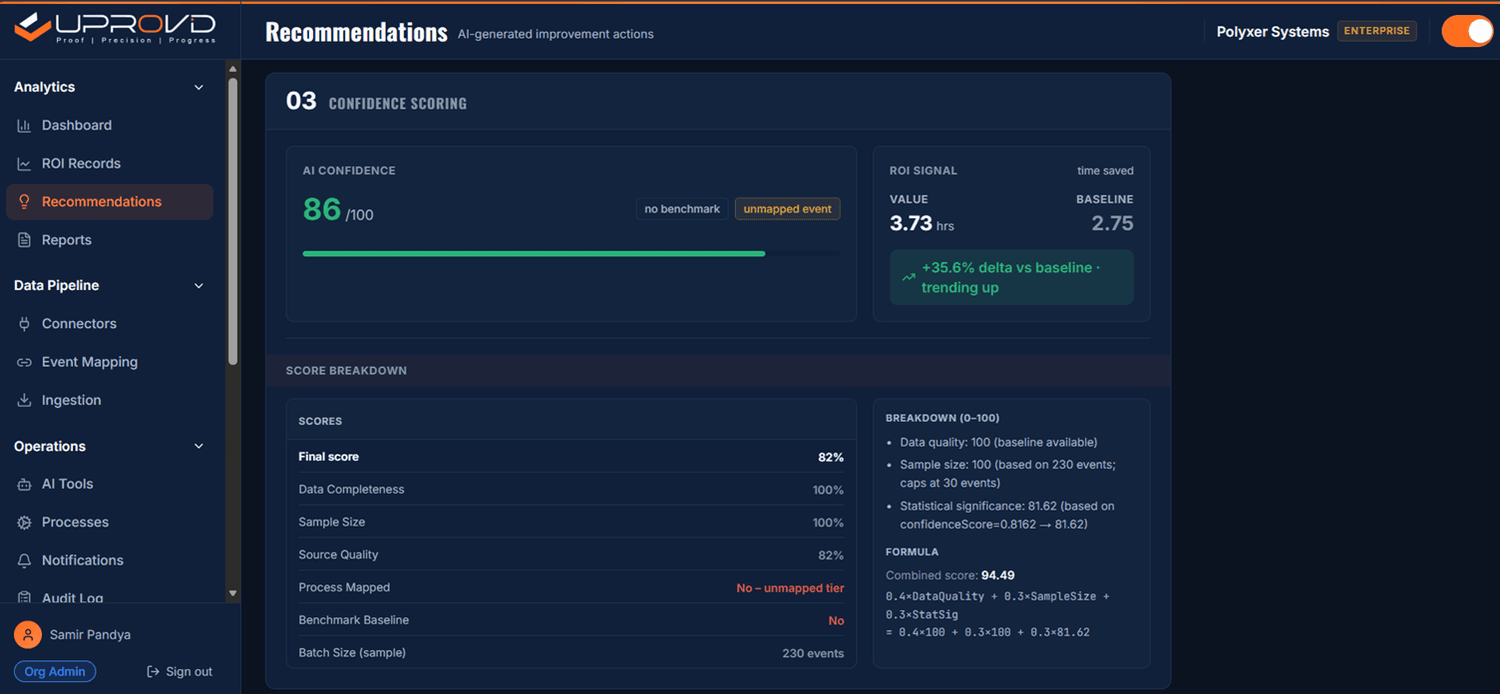Click the ENTERPRISE plan badge
The image size is (1500, 694).
point(1377,31)
